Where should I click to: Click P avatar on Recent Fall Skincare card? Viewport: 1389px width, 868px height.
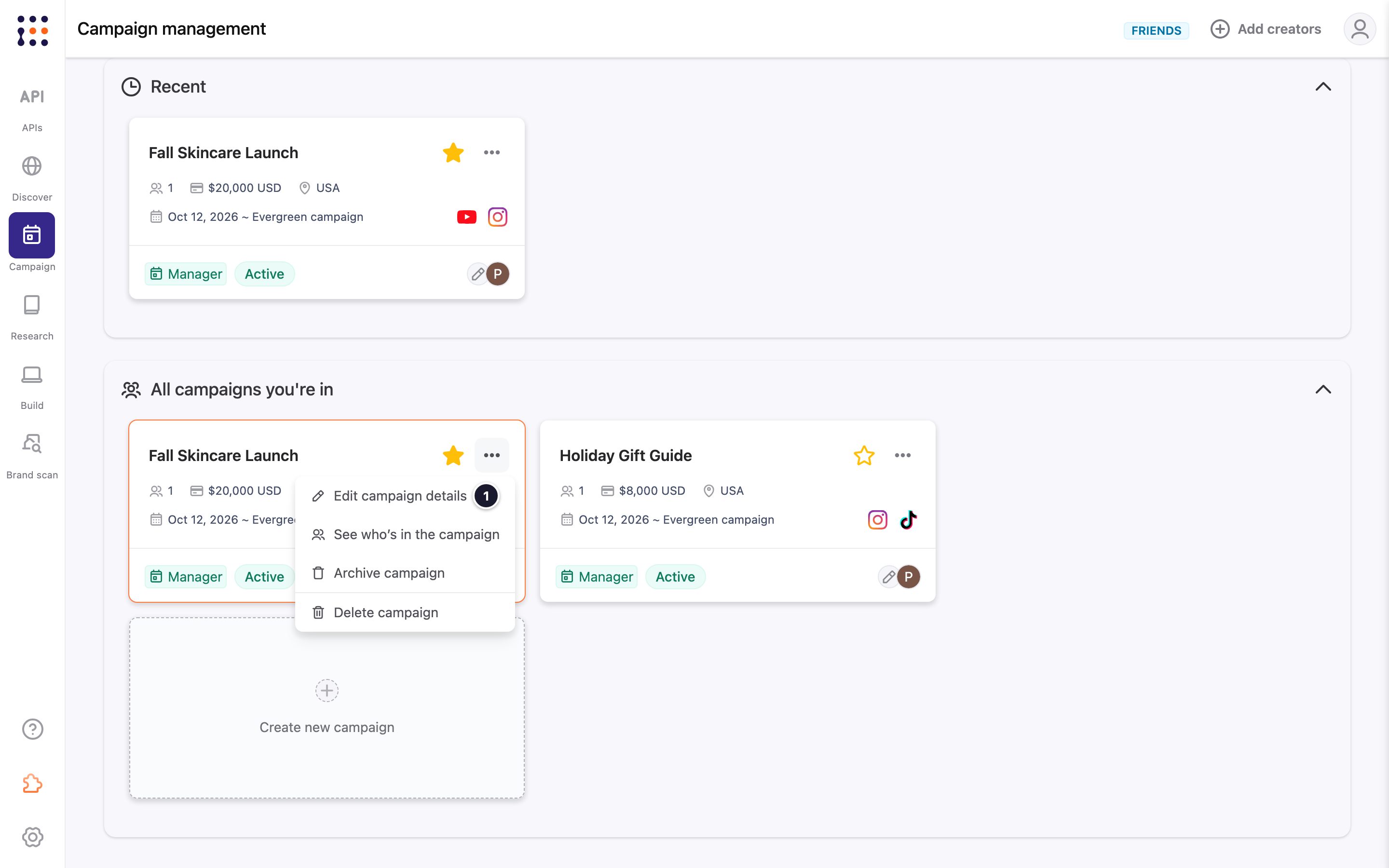click(x=498, y=274)
